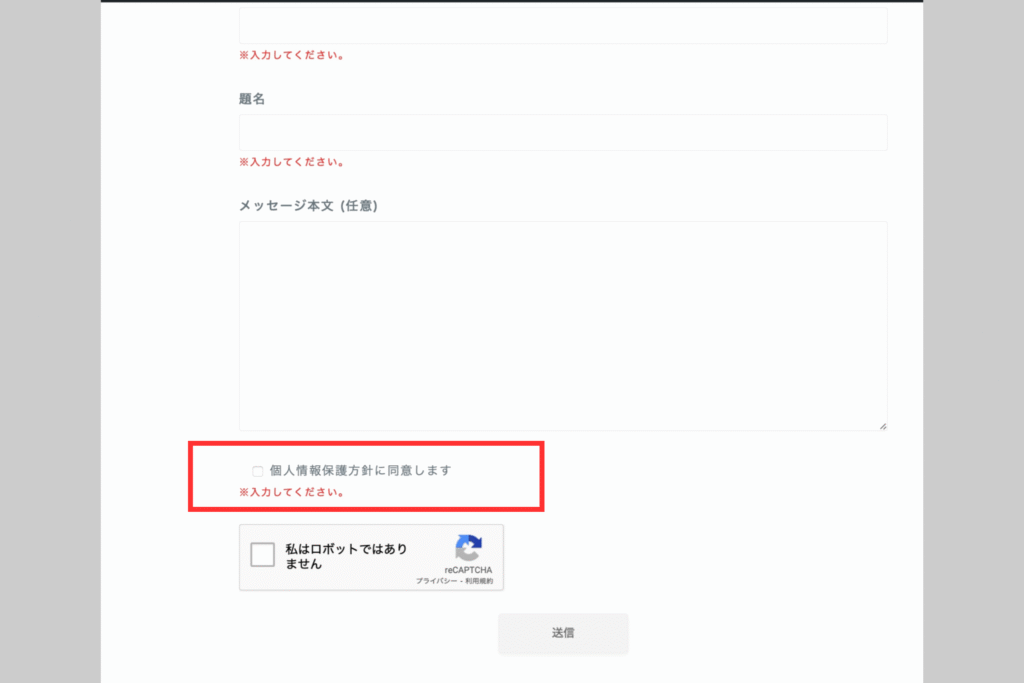This screenshot has height=683, width=1024.
Task: Open the reCAPTCHA 利用規約 link
Action: click(x=478, y=581)
